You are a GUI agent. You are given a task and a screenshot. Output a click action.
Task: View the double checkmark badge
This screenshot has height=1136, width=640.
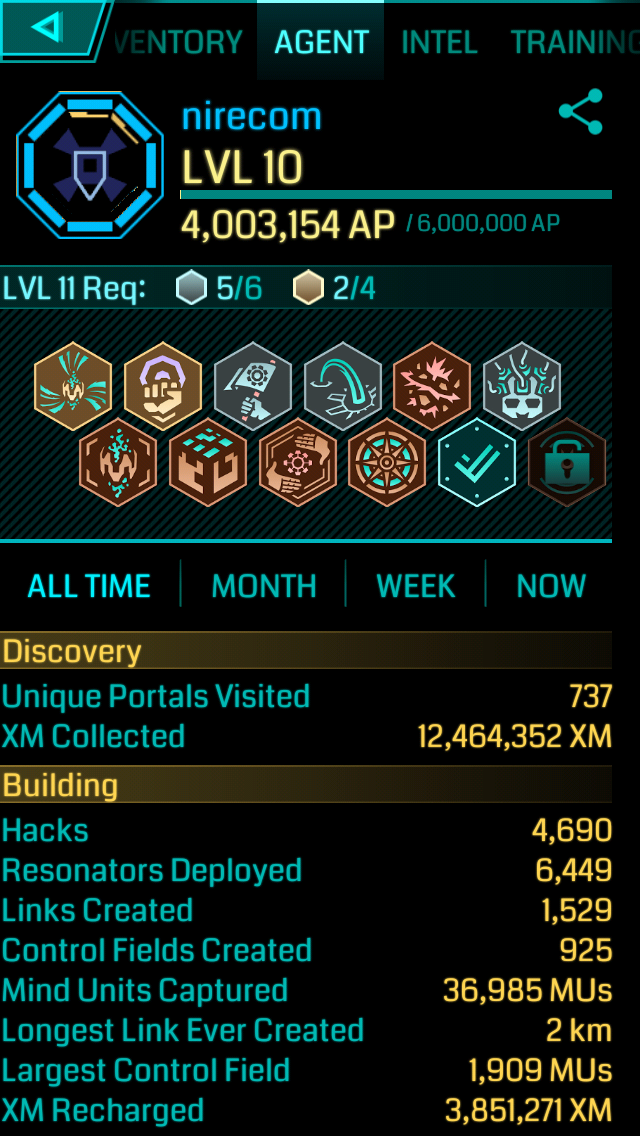point(477,462)
